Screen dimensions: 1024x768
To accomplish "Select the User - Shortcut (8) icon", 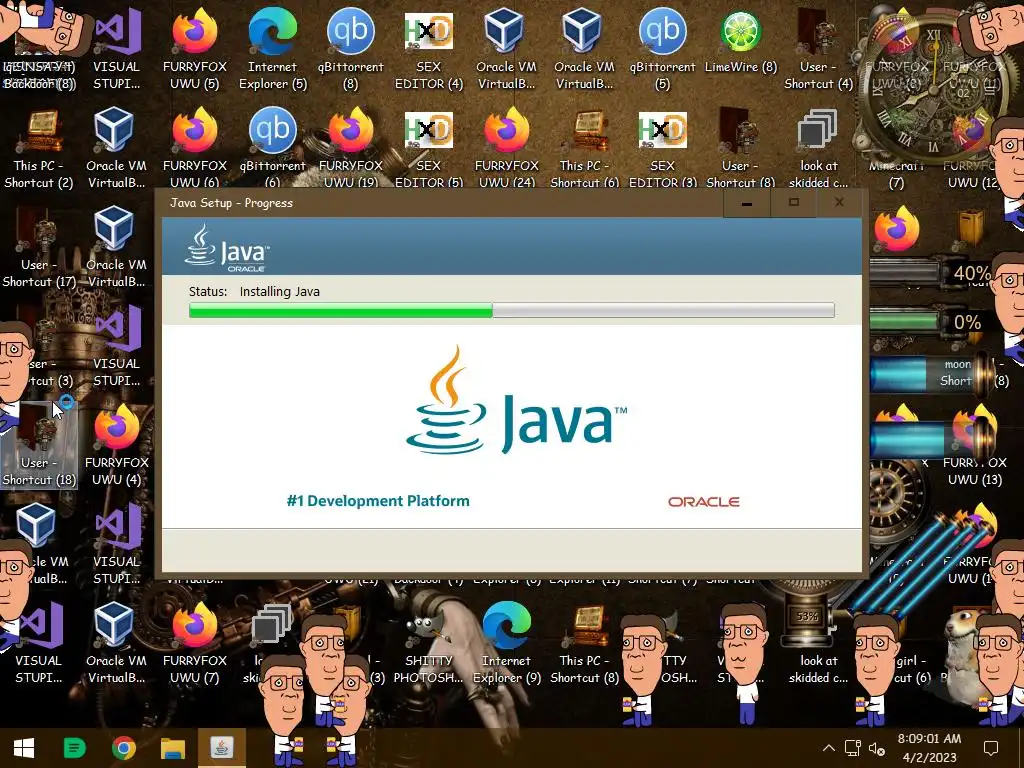I will [x=741, y=148].
